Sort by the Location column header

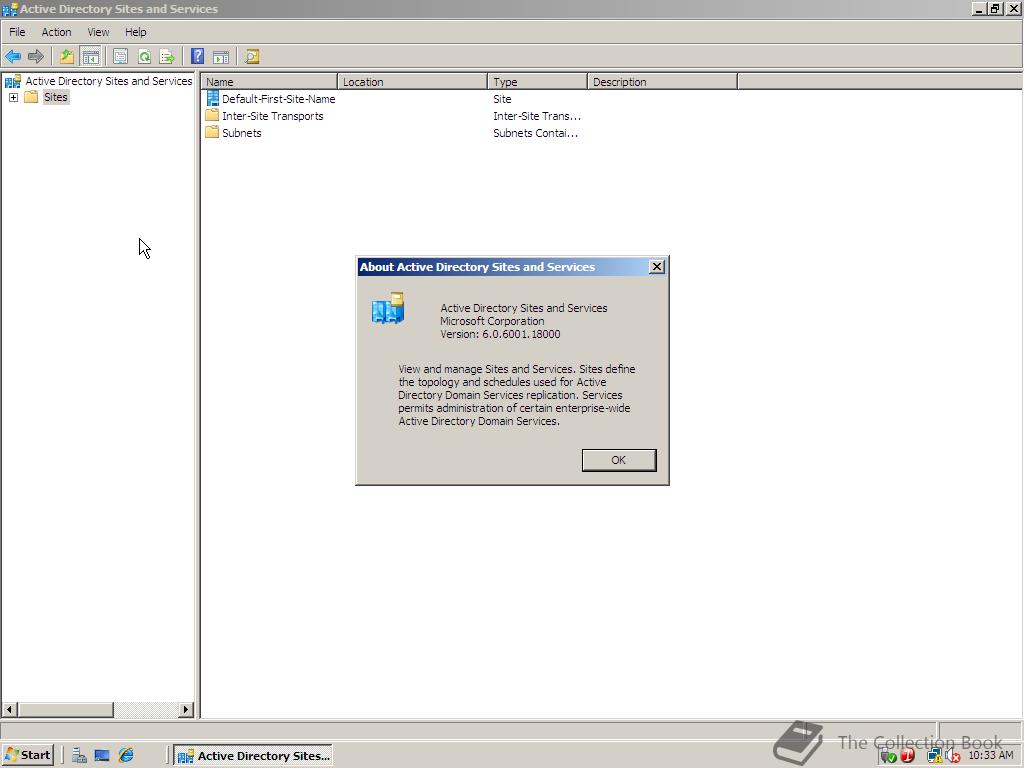click(x=413, y=82)
